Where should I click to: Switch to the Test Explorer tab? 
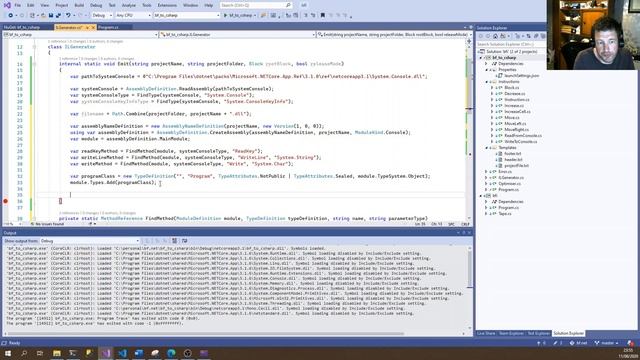(x=539, y=333)
